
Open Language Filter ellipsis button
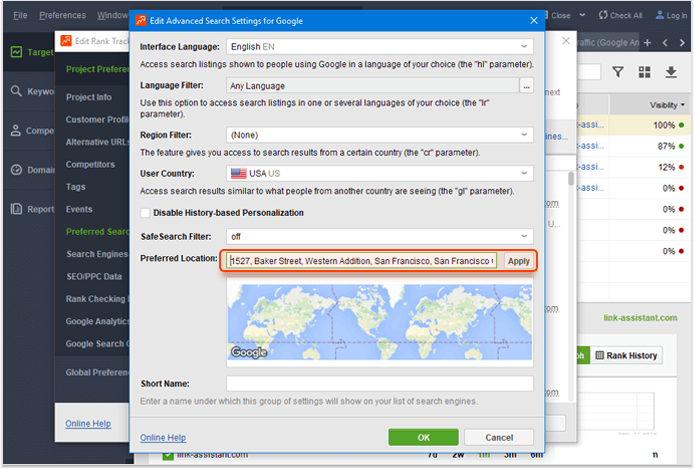[526, 85]
